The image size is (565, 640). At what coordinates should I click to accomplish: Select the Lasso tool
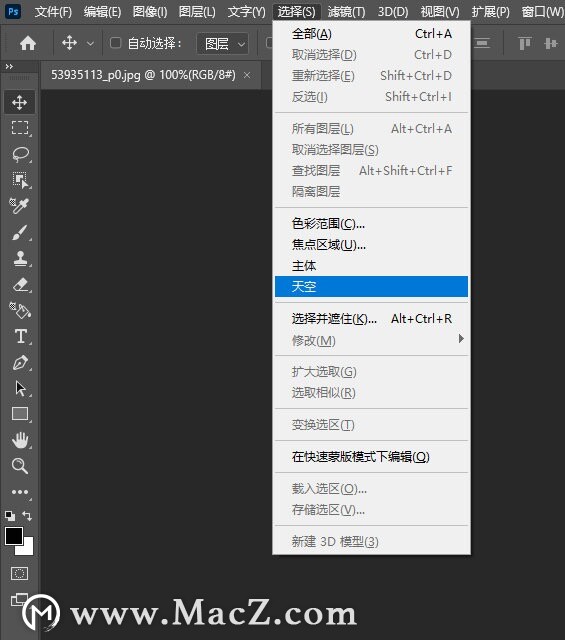pyautogui.click(x=20, y=154)
